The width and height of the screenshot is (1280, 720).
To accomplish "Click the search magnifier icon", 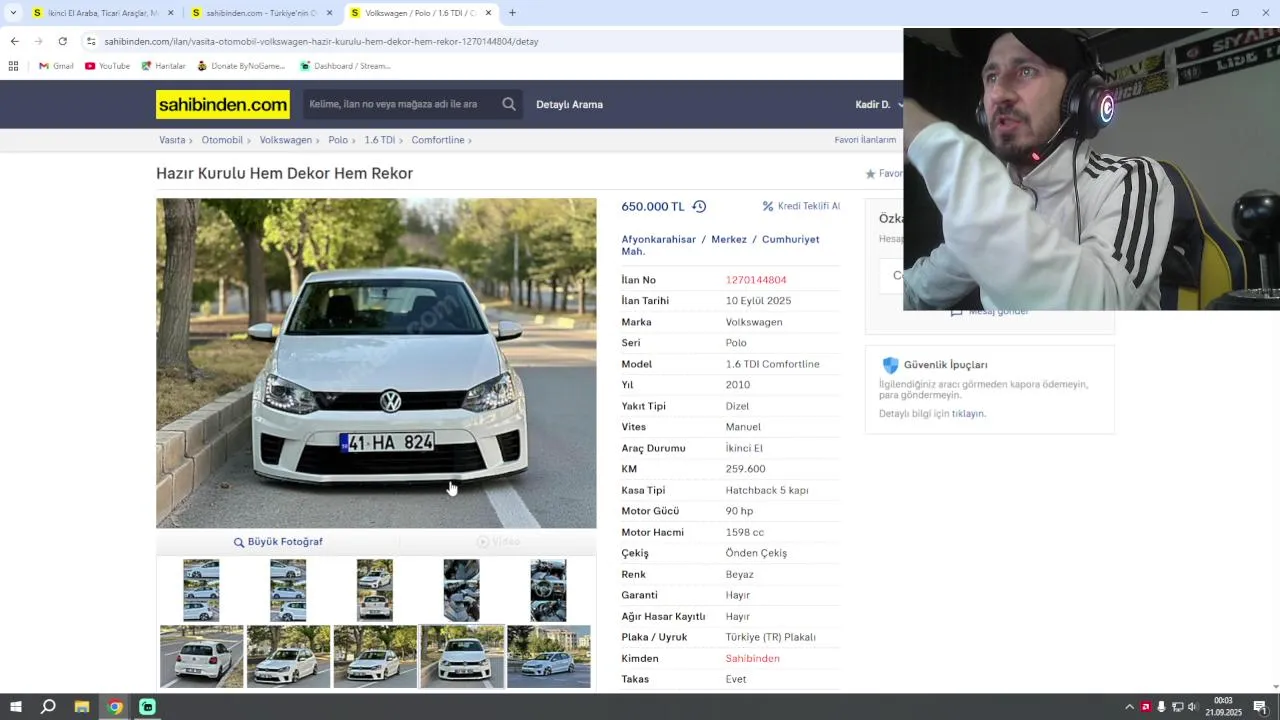I will 509,104.
